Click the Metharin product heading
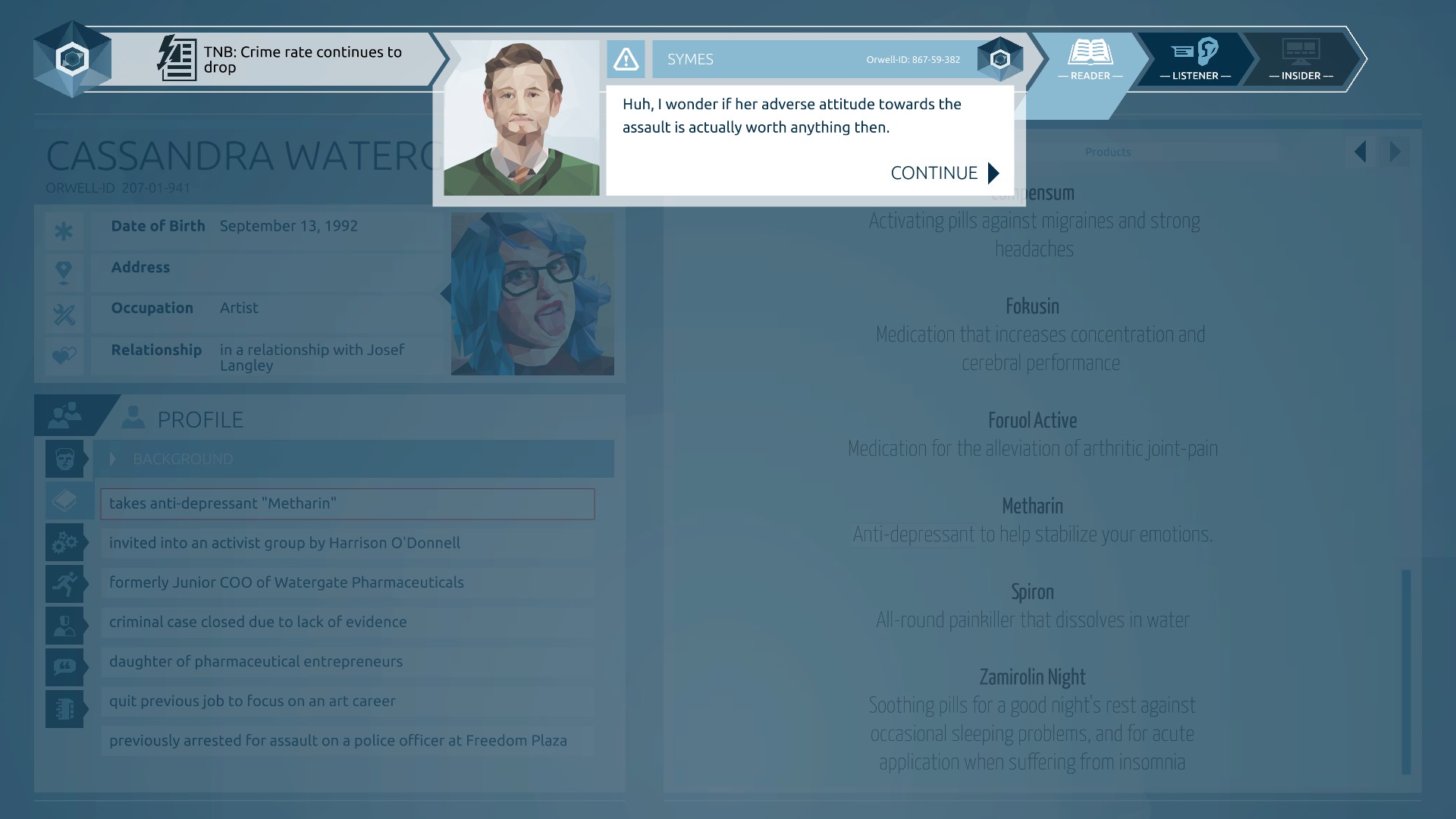This screenshot has width=1456, height=819. pyautogui.click(x=1032, y=507)
